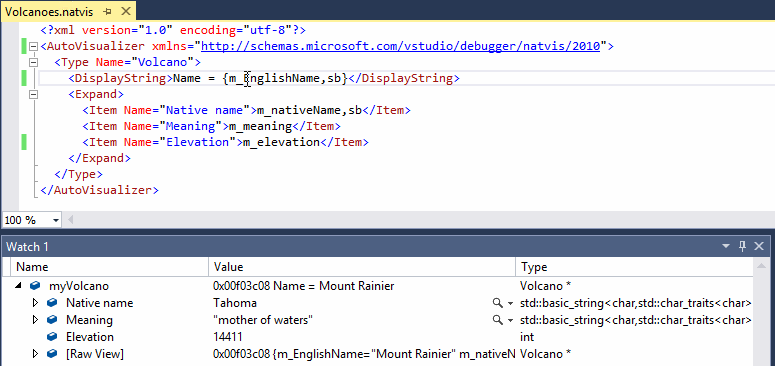The width and height of the screenshot is (775, 366).
Task: Click the int type cell
Action: 527,337
